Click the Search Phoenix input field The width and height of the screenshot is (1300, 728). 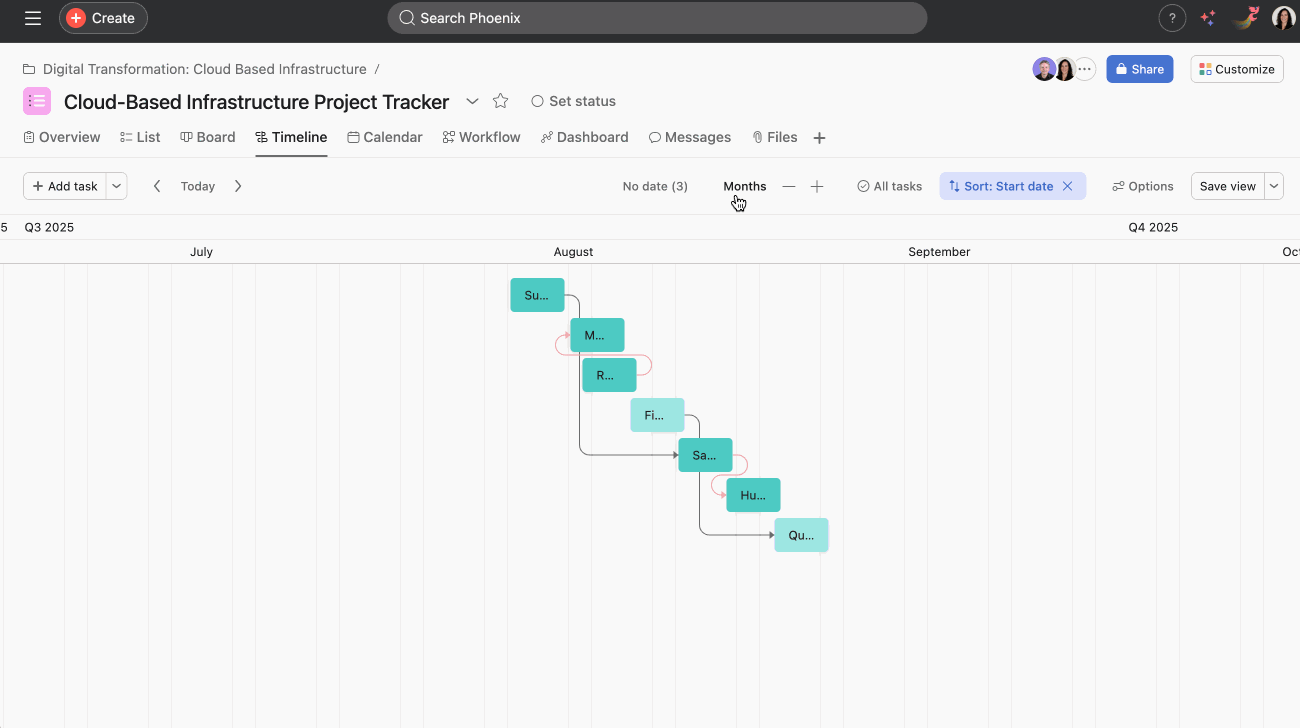pos(657,18)
